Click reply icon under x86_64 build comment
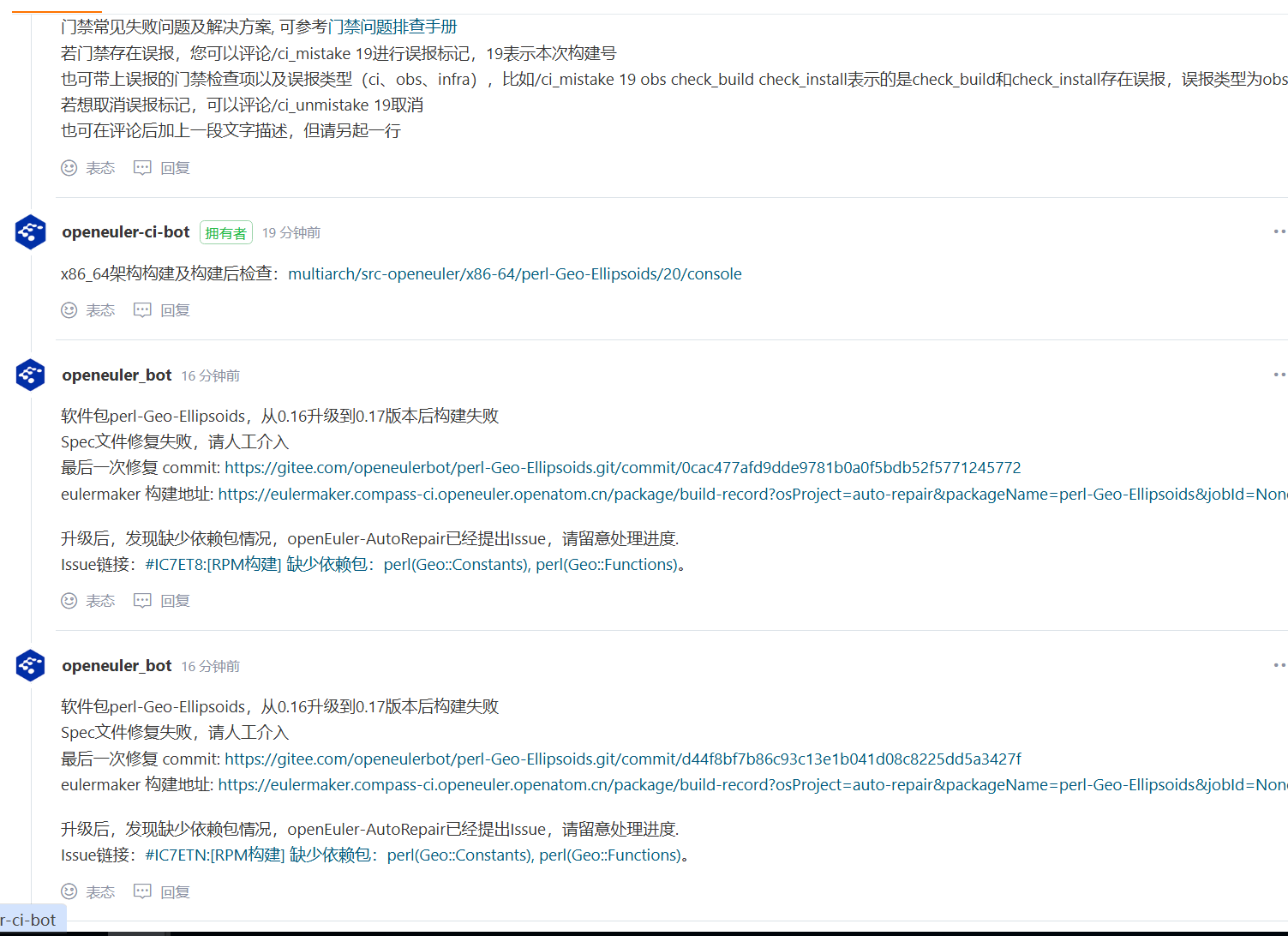Image resolution: width=1288 pixels, height=936 pixels. click(142, 310)
